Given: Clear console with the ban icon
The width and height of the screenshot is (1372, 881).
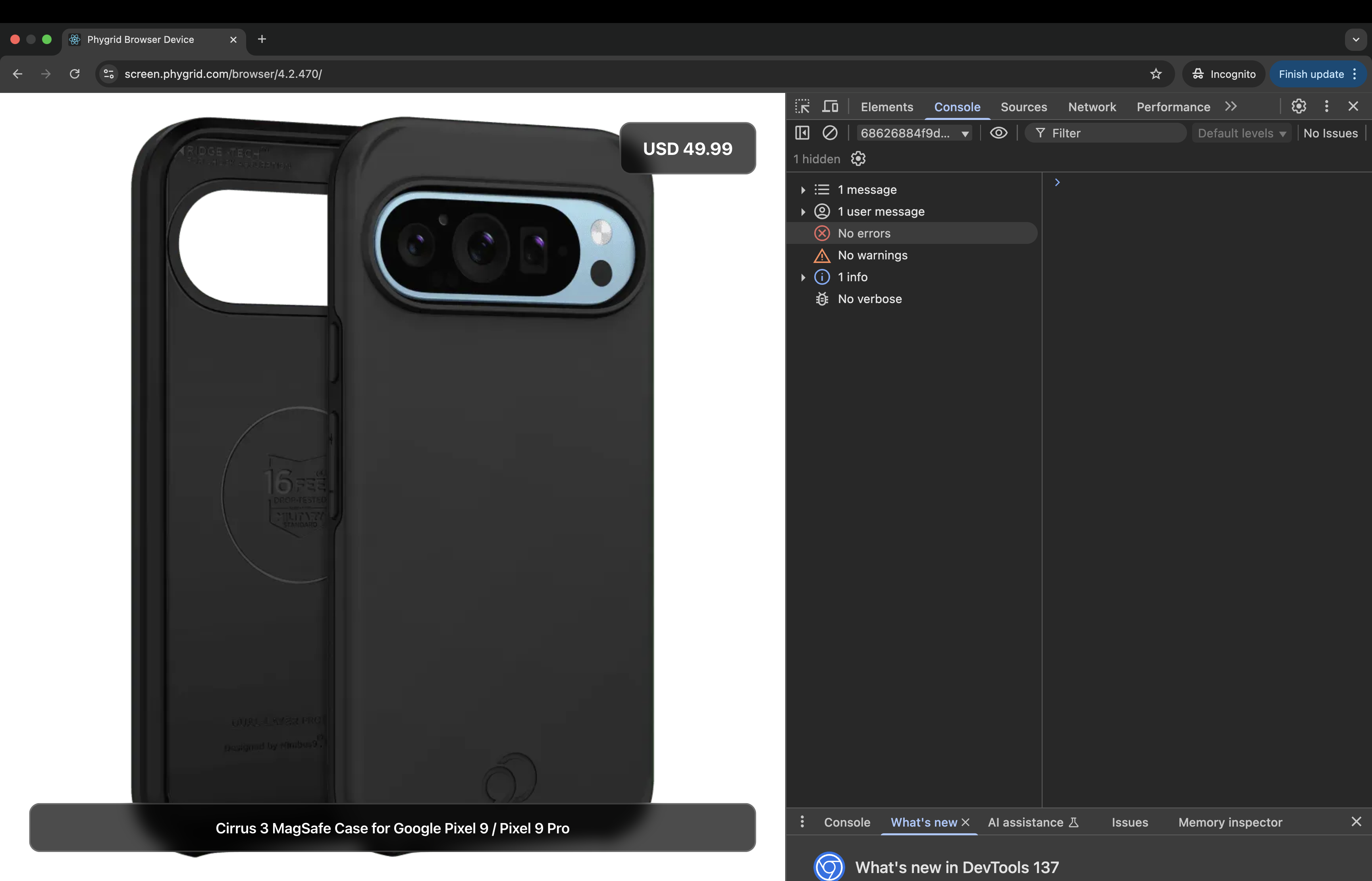Looking at the screenshot, I should tap(830, 133).
